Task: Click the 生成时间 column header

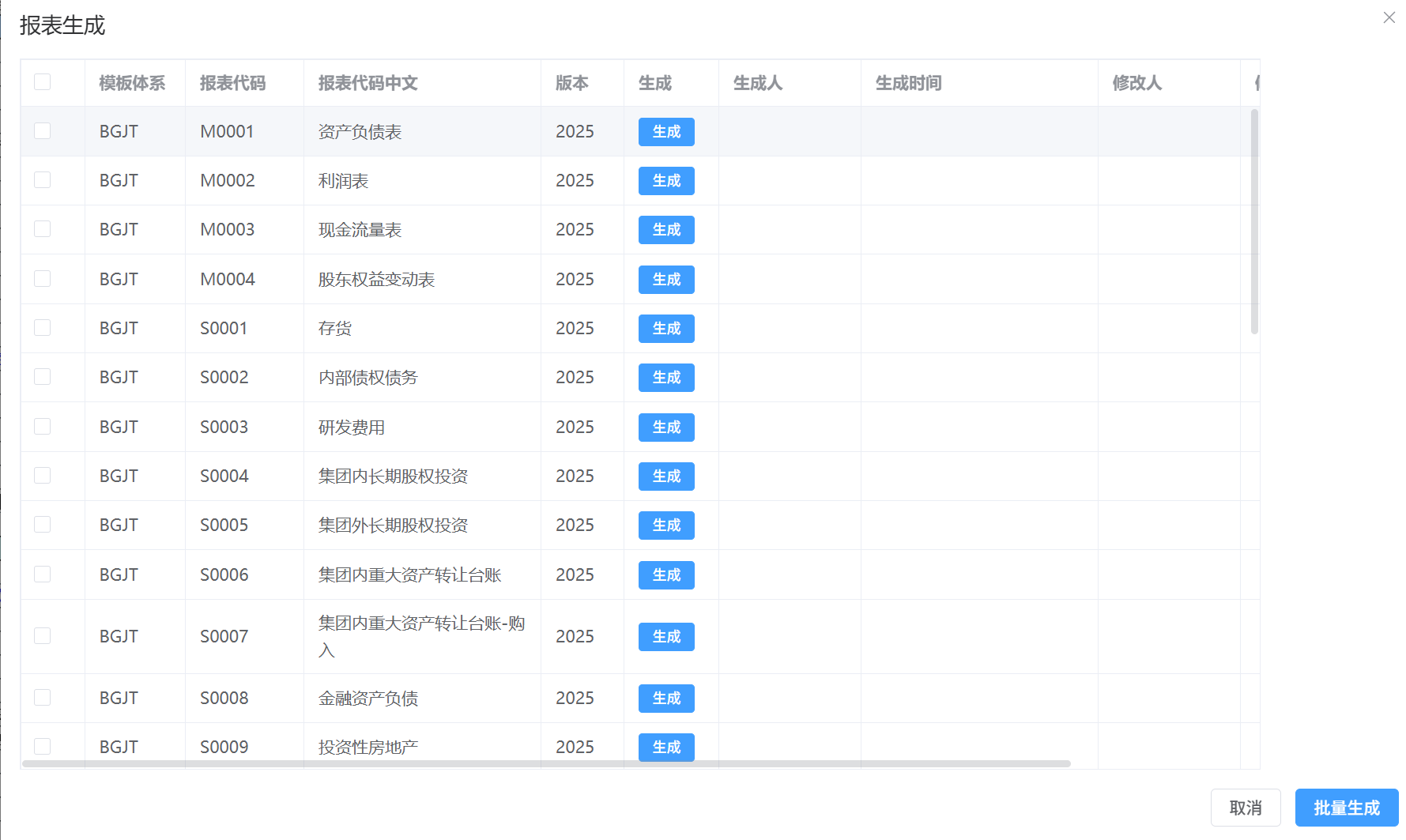Action: pyautogui.click(x=908, y=83)
